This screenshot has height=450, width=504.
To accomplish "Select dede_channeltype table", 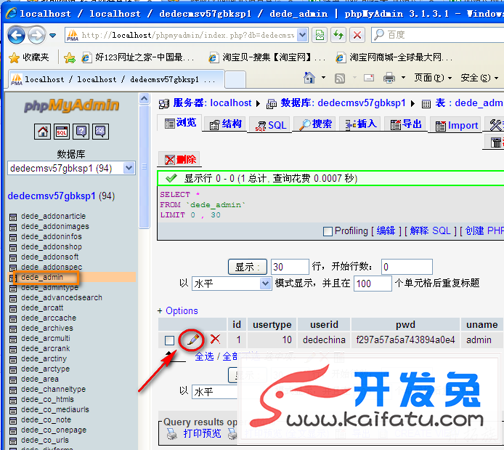I will pos(53,389).
